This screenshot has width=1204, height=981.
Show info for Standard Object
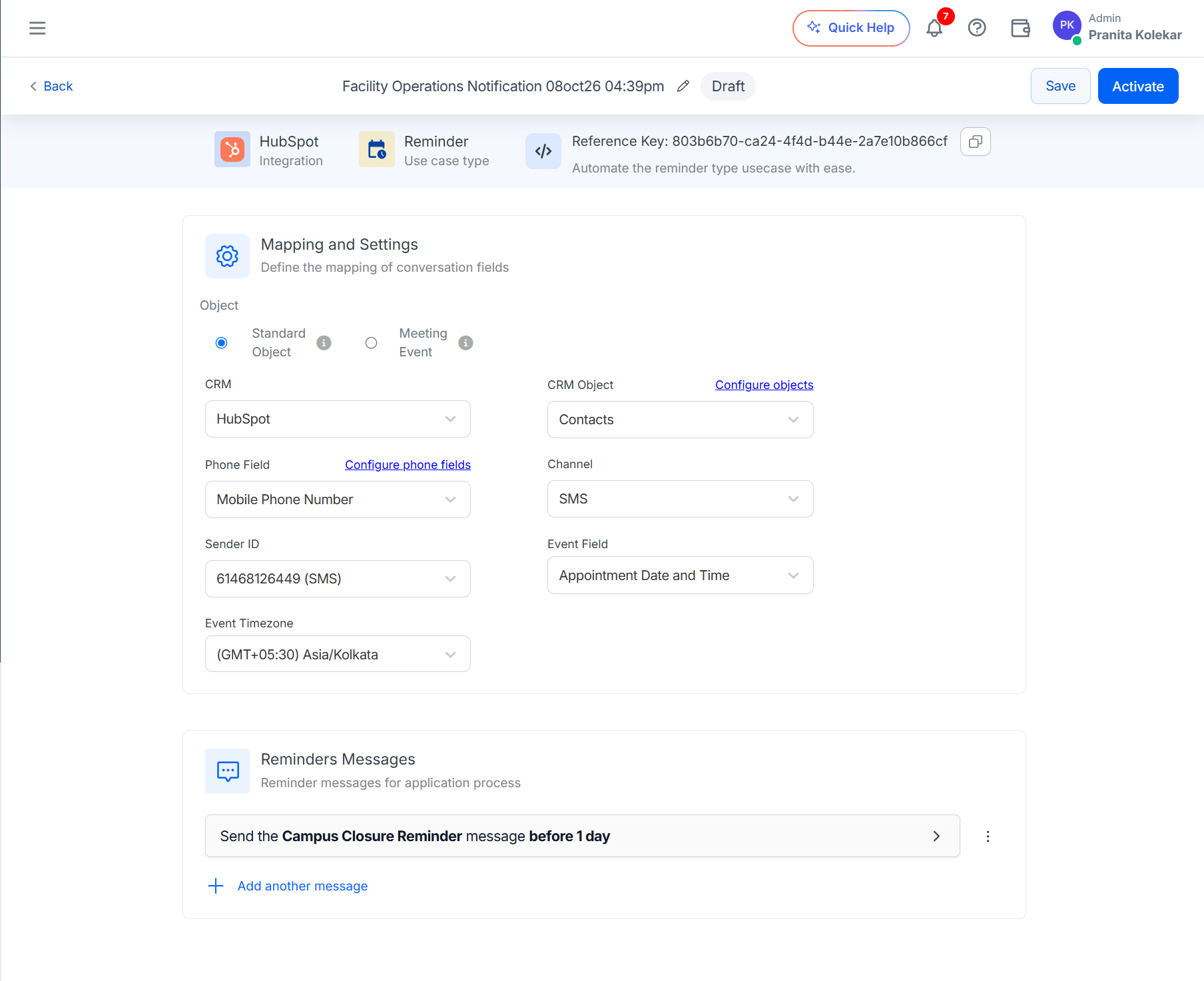[x=324, y=343]
